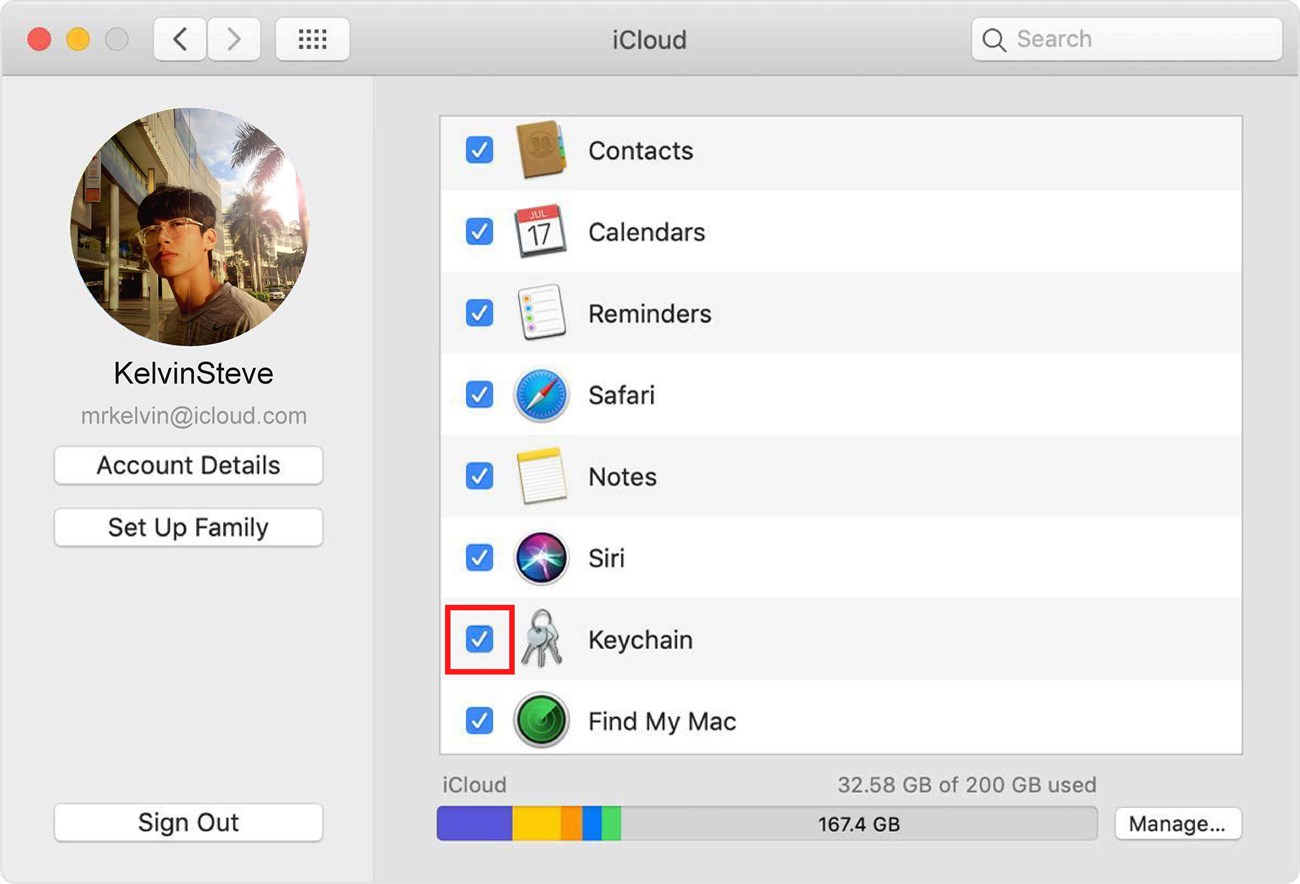Screen dimensions: 1300x884
Task: Click the KelvinSteve profile photo
Action: (x=189, y=227)
